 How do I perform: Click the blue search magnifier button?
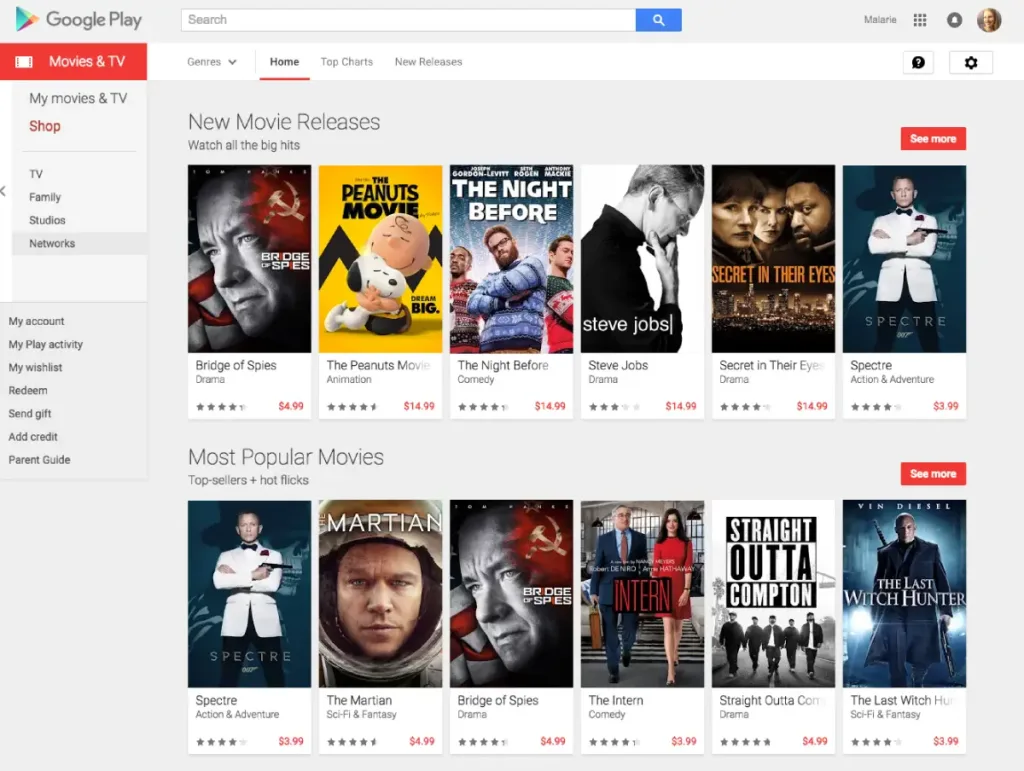click(x=658, y=20)
